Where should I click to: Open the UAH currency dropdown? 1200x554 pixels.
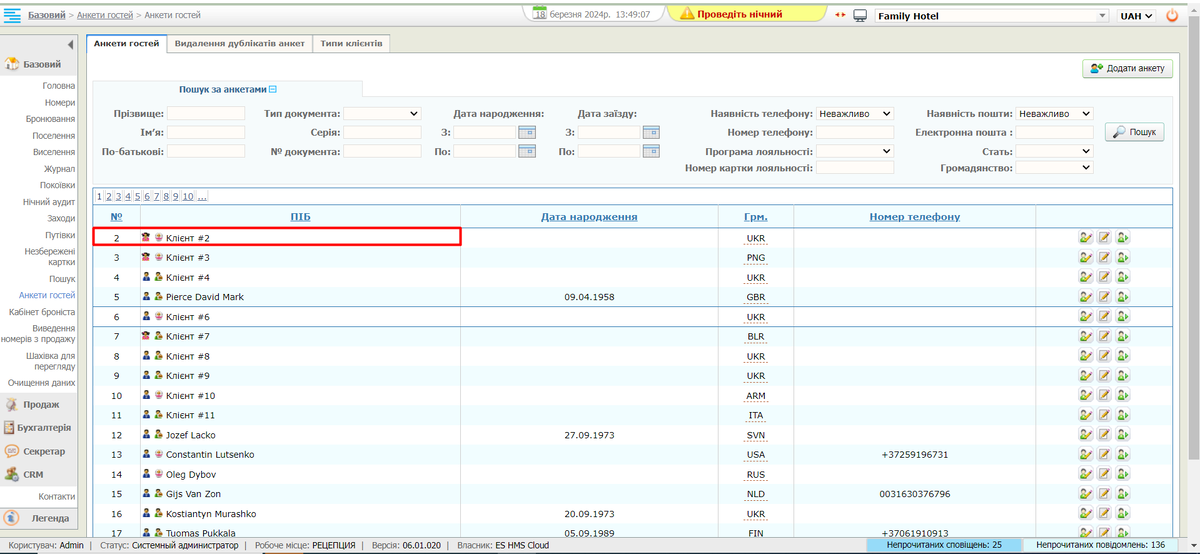(x=1137, y=16)
